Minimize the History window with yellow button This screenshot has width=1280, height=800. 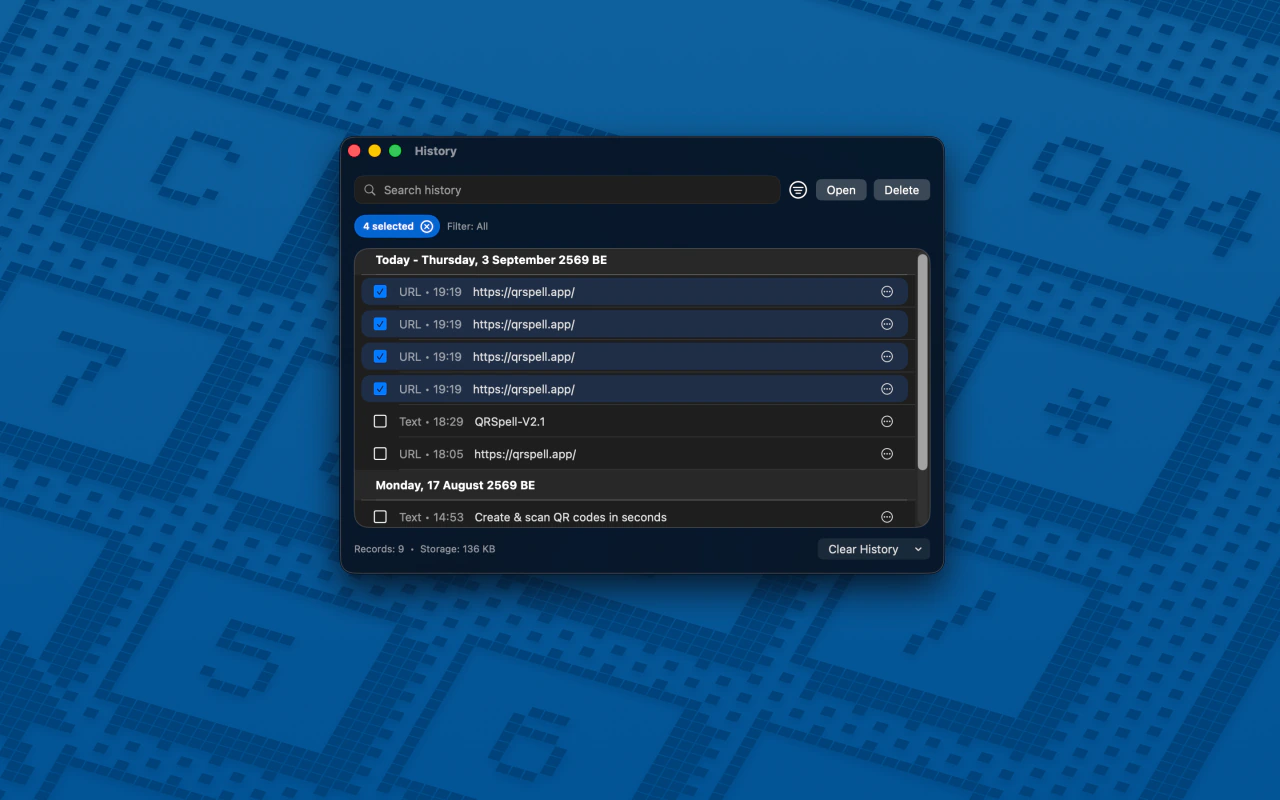tap(375, 151)
